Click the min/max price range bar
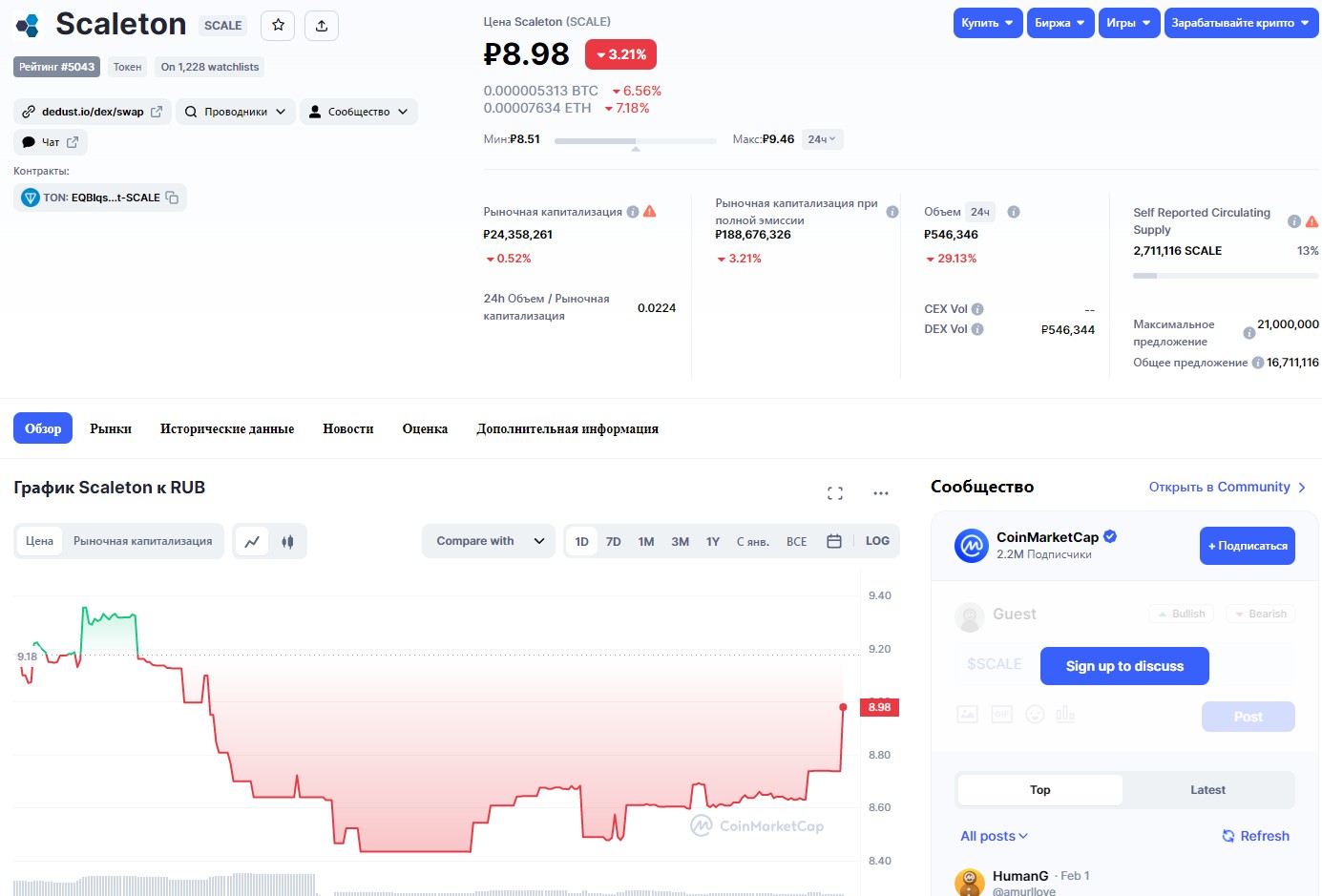1322x896 pixels. 636,141
